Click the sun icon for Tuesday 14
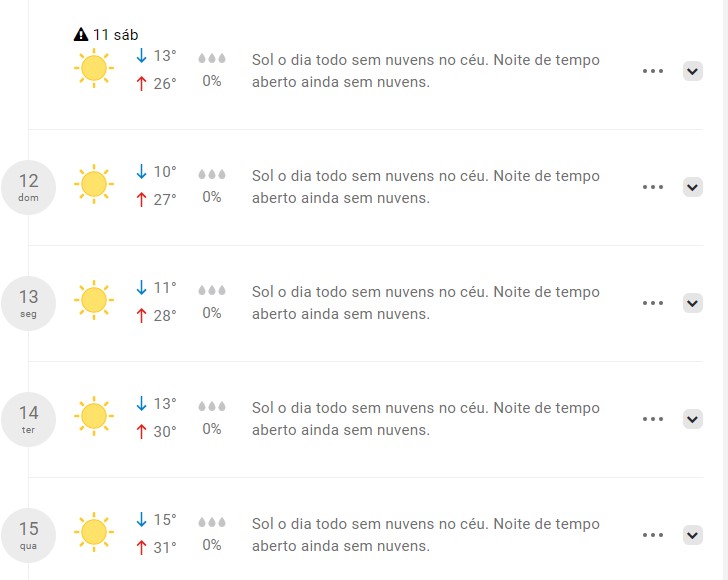The image size is (728, 580). click(x=93, y=416)
